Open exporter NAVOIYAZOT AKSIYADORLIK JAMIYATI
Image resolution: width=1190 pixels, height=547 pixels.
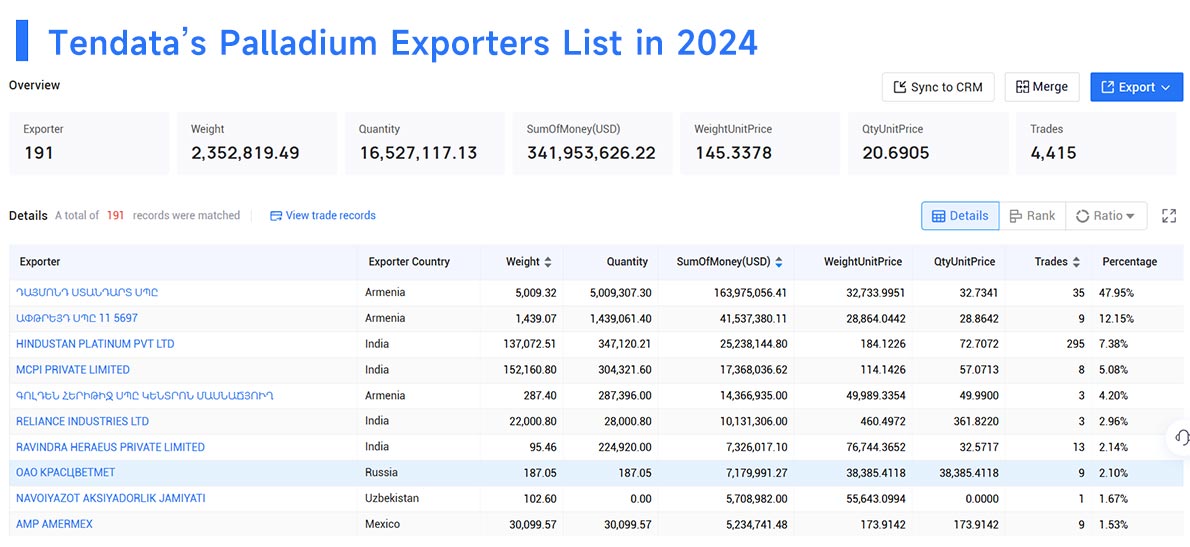coord(111,498)
